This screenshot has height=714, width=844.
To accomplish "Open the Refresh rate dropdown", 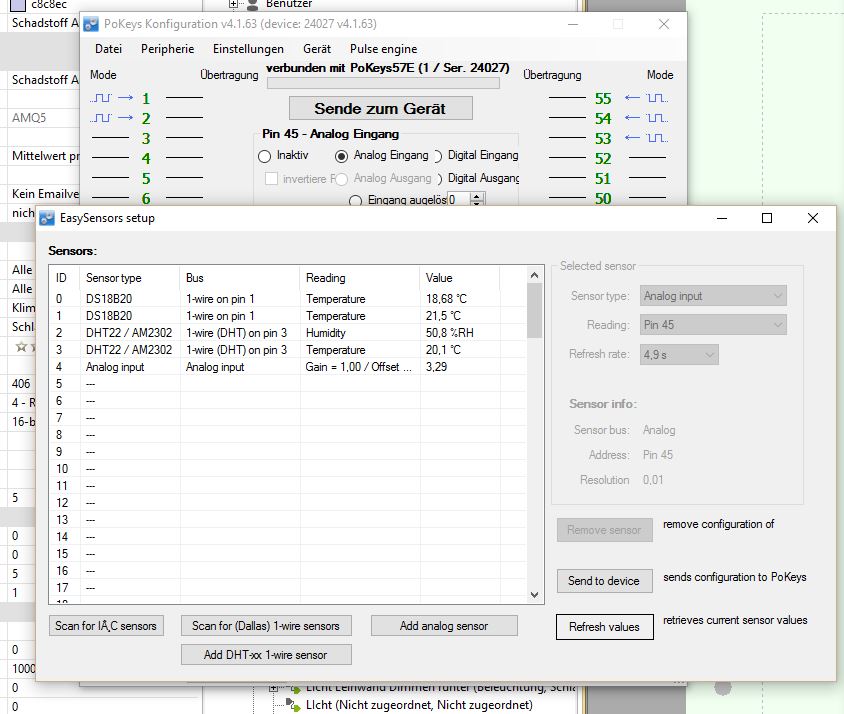I will 679,354.
